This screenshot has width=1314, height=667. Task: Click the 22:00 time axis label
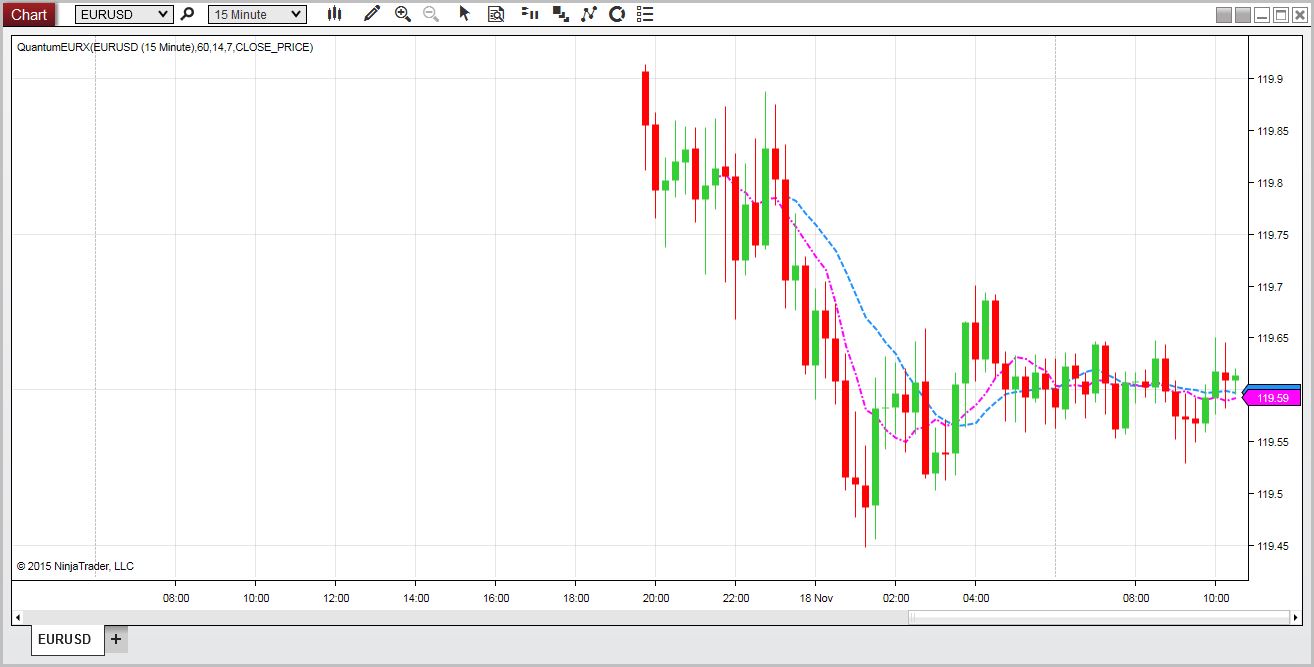(x=736, y=598)
